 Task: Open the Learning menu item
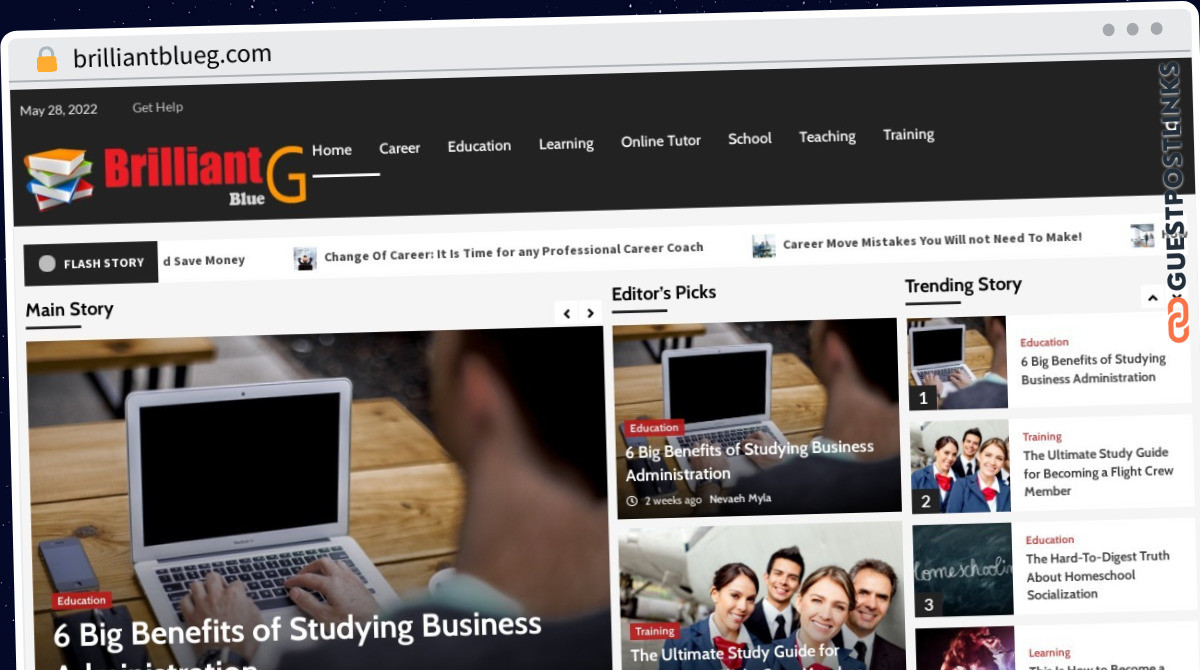(x=566, y=144)
